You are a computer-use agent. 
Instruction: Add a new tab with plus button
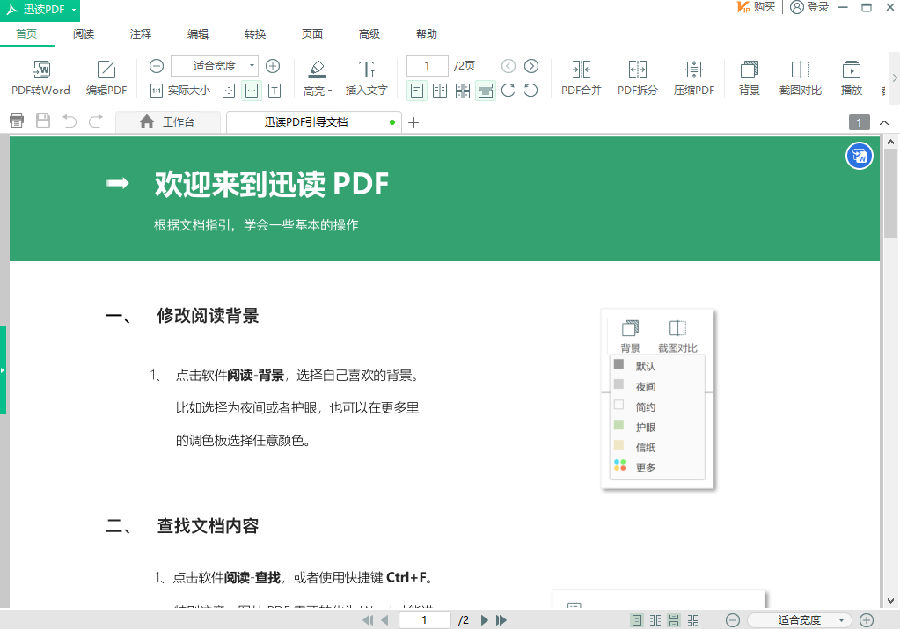[x=413, y=122]
